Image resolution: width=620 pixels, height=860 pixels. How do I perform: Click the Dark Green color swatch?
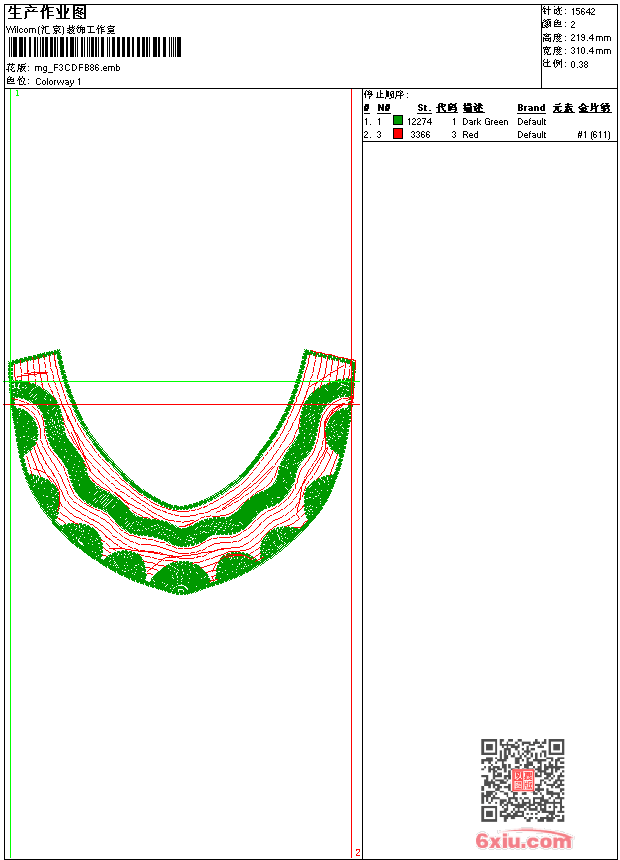(x=398, y=120)
